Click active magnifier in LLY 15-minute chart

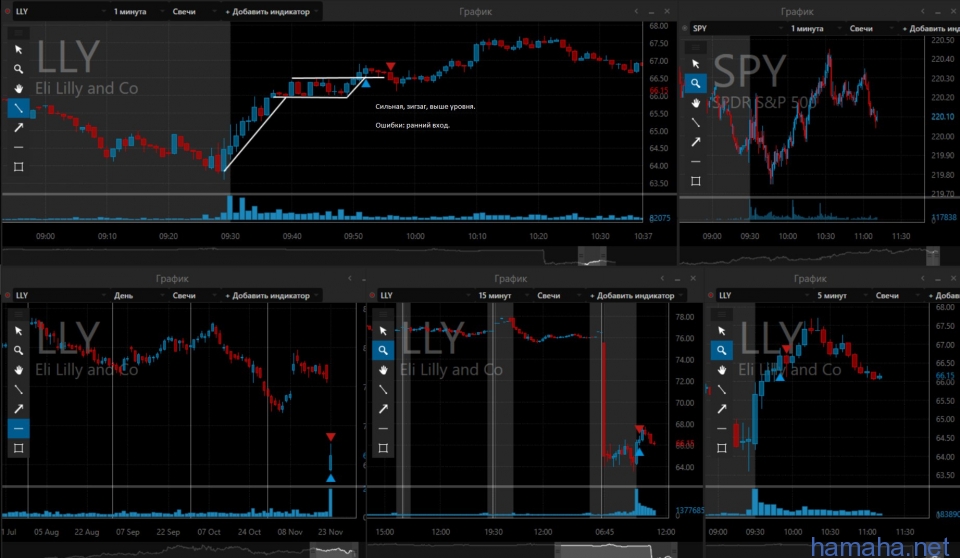pyautogui.click(x=383, y=350)
